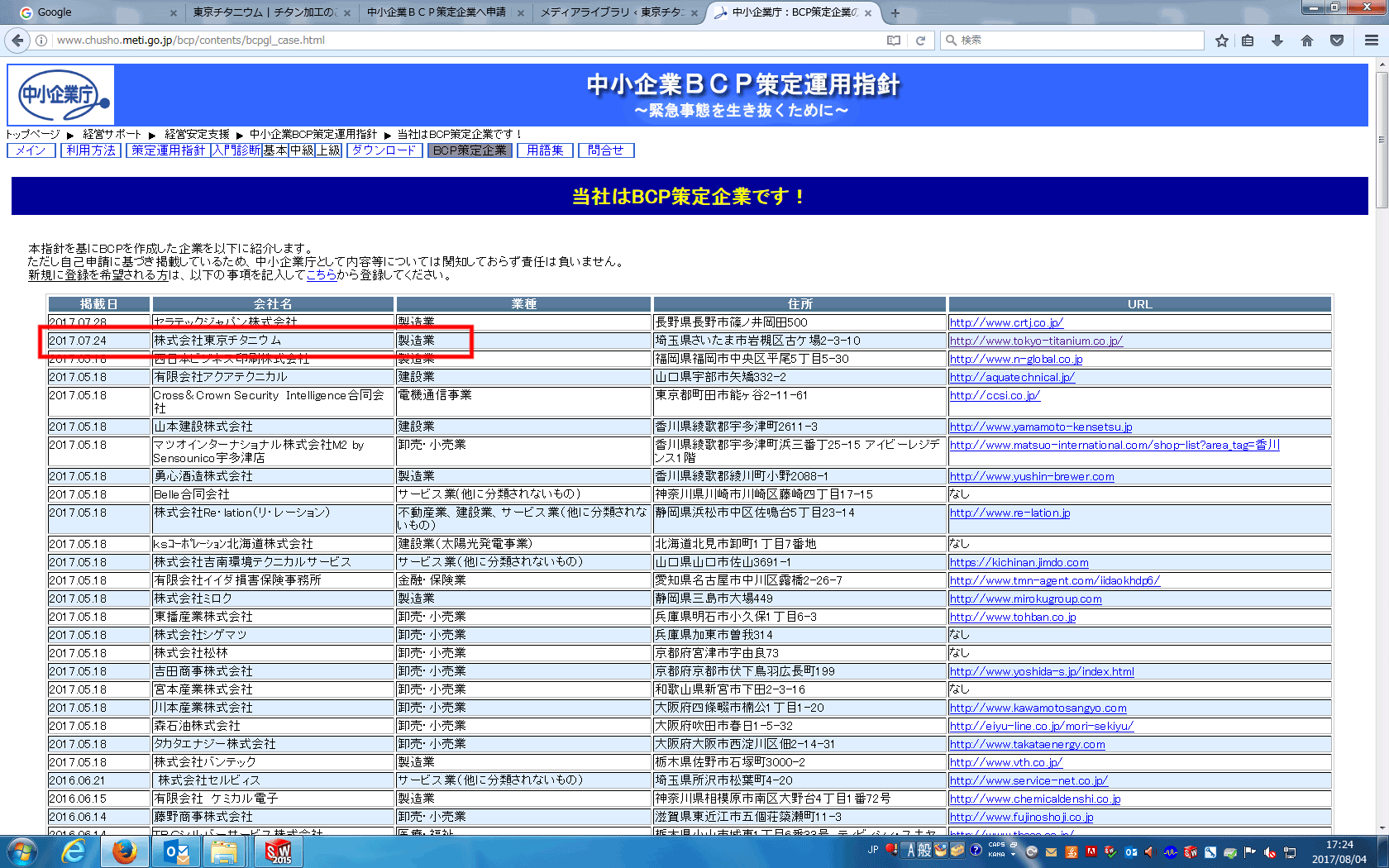Click the Firefox back arrow button
This screenshot has width=1389, height=868.
tap(17, 40)
